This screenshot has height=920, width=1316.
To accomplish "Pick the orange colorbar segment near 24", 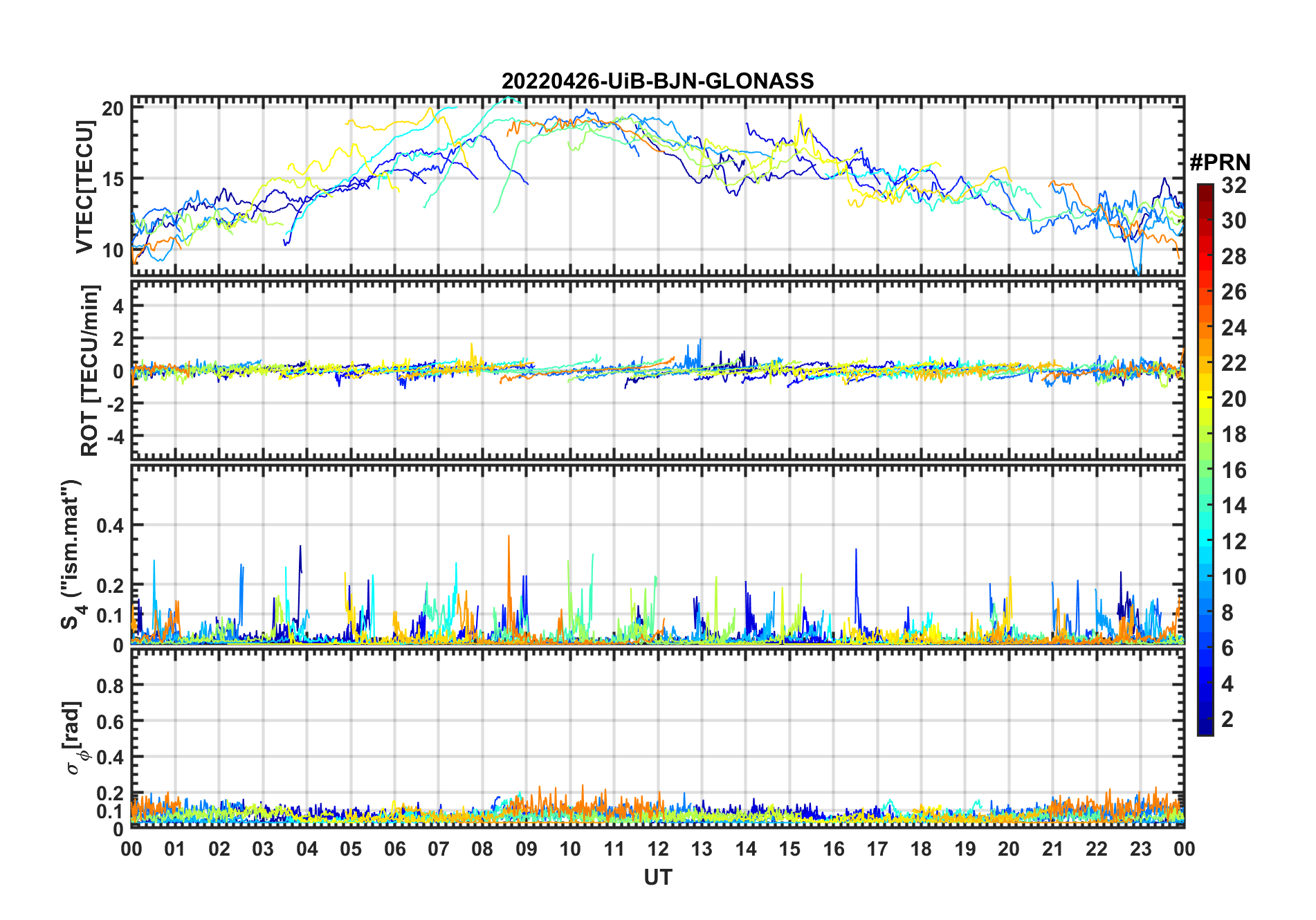I will click(1205, 327).
